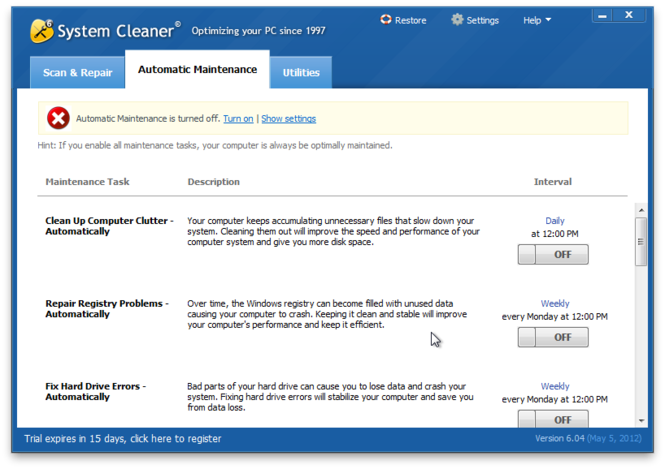The width and height of the screenshot is (665, 469).
Task: Close the System Cleaner window
Action: pyautogui.click(x=629, y=15)
